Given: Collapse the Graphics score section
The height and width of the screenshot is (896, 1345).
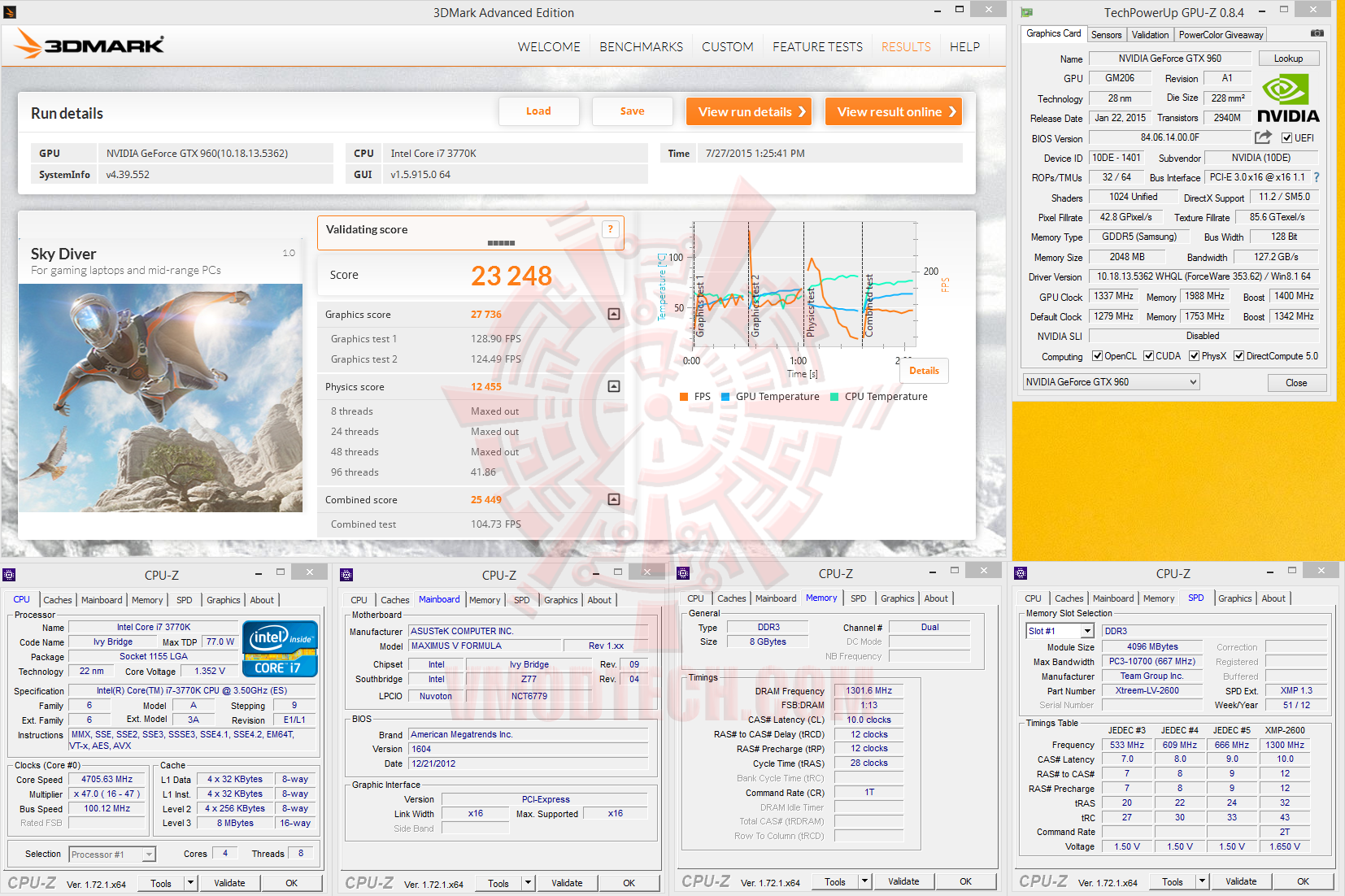Looking at the screenshot, I should pyautogui.click(x=614, y=314).
